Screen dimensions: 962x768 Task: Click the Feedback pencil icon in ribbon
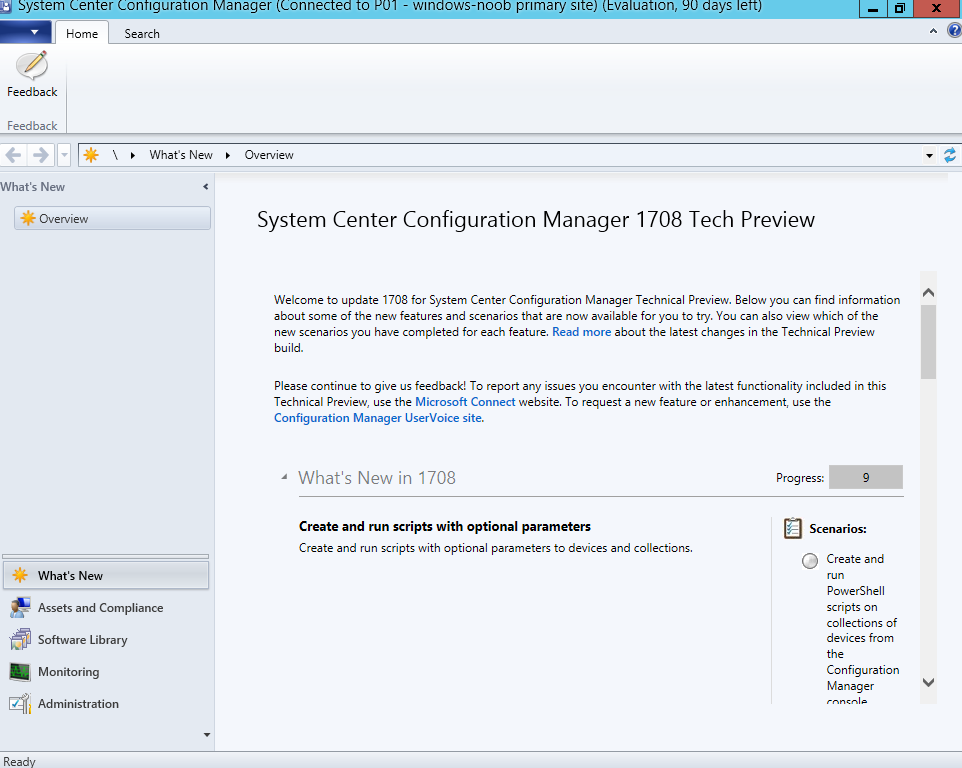(32, 66)
